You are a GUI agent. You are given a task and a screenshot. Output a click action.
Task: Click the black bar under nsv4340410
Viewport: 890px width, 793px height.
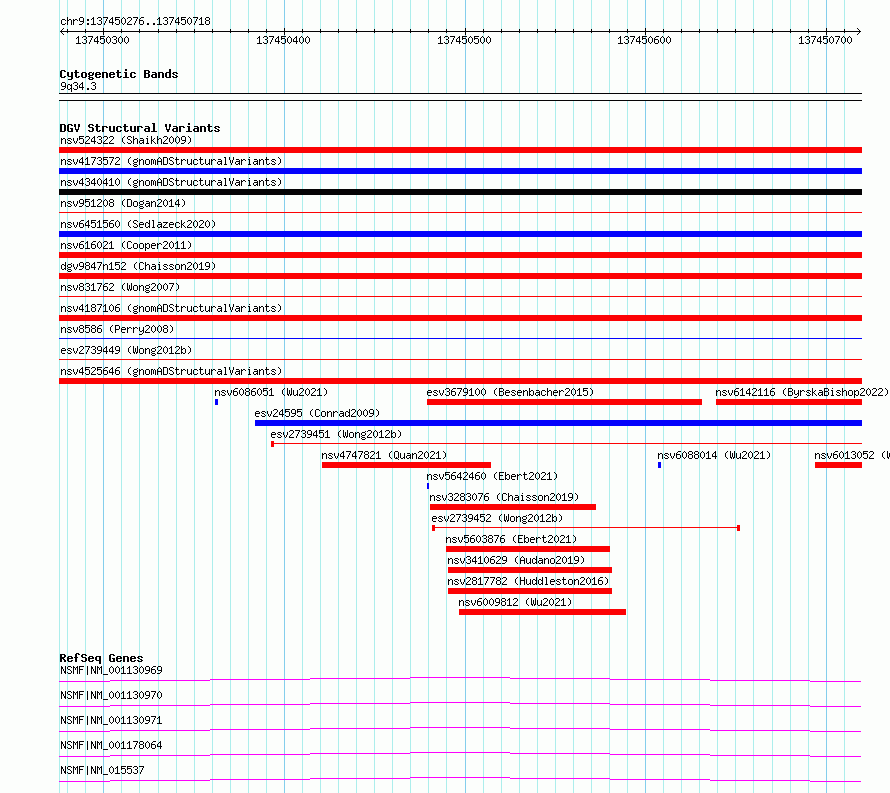pos(460,192)
